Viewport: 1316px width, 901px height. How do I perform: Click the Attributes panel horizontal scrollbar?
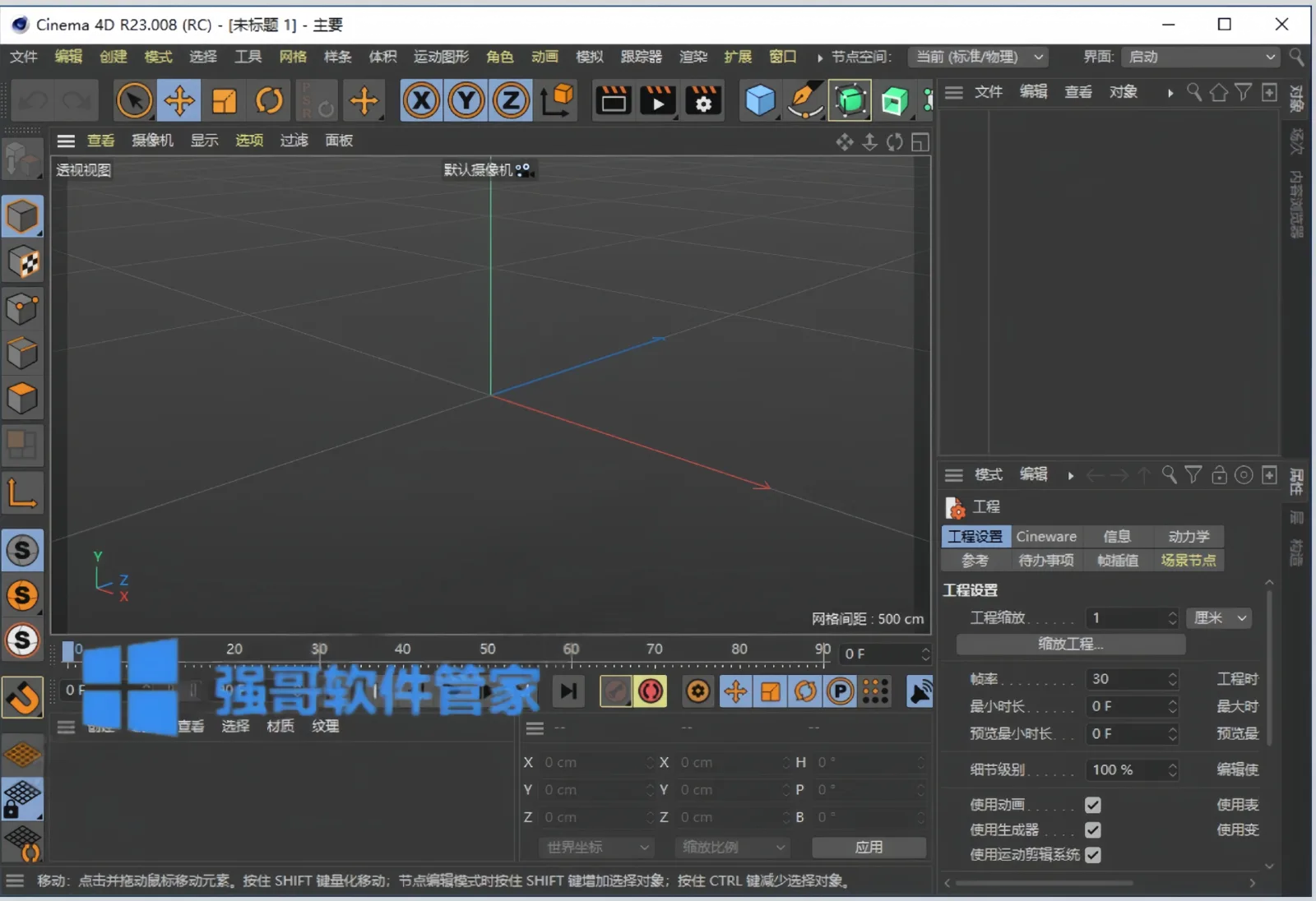1045,883
